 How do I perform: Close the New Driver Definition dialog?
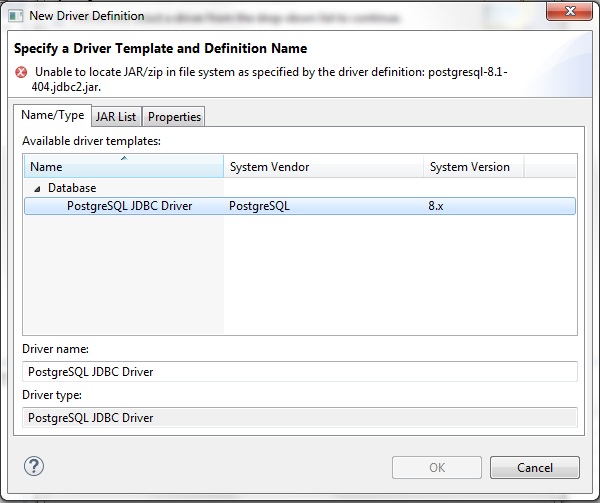[569, 11]
